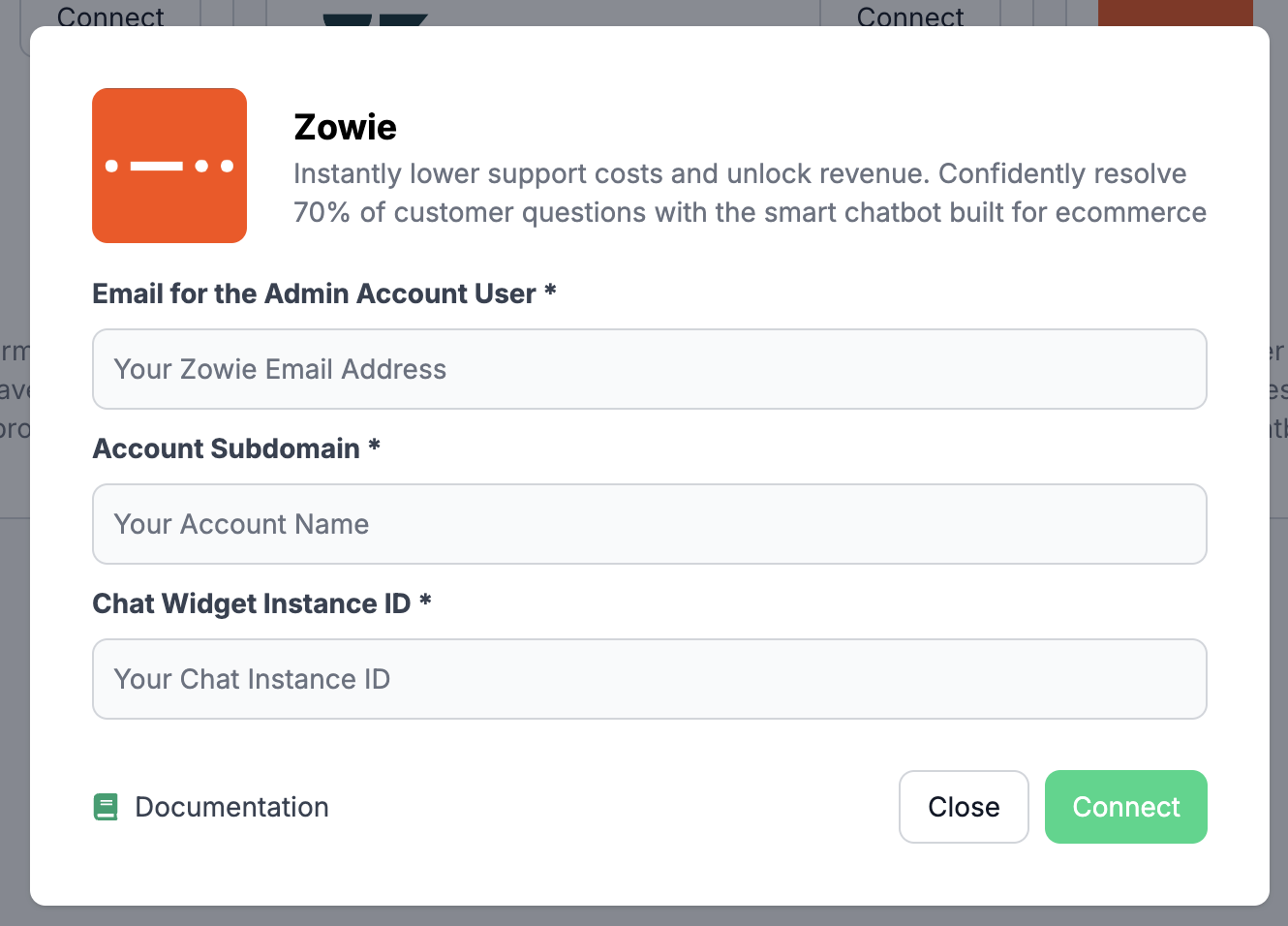Click the background Connect button at top-right

(x=910, y=15)
